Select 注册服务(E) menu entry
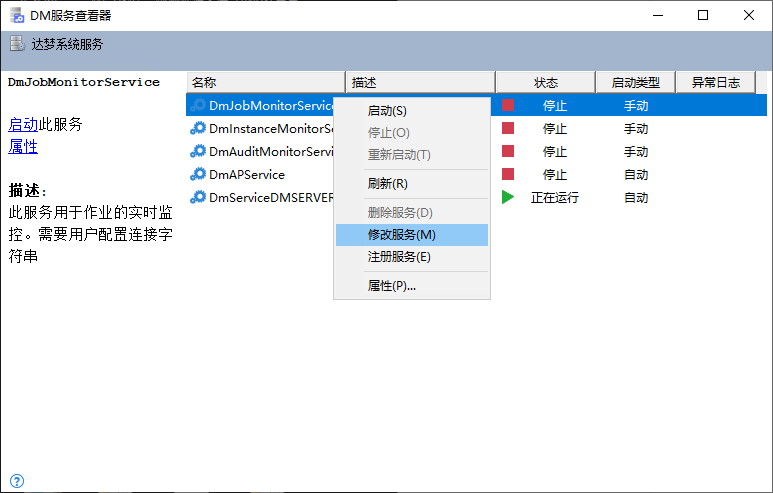Screen dimensions: 773x493 click(399, 257)
